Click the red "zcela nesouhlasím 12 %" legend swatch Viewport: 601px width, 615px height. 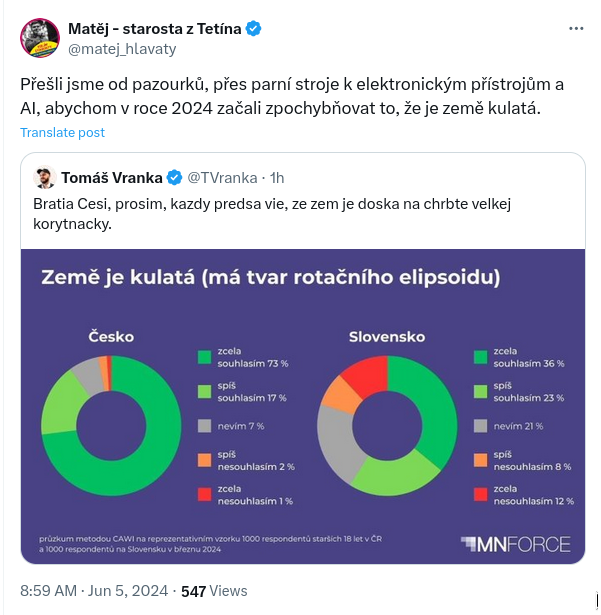[480, 492]
